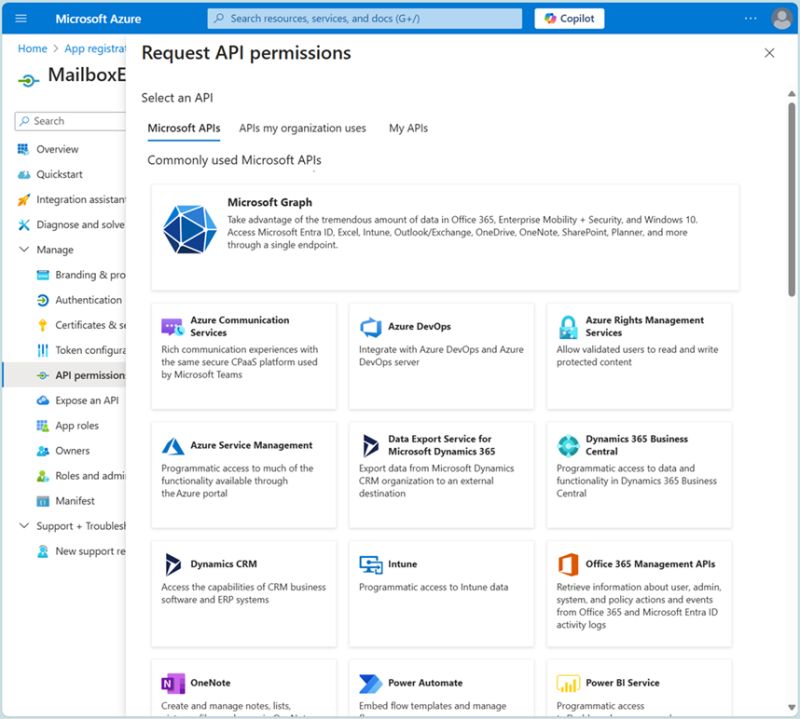Click the Token configuration bars icon

pos(43,350)
